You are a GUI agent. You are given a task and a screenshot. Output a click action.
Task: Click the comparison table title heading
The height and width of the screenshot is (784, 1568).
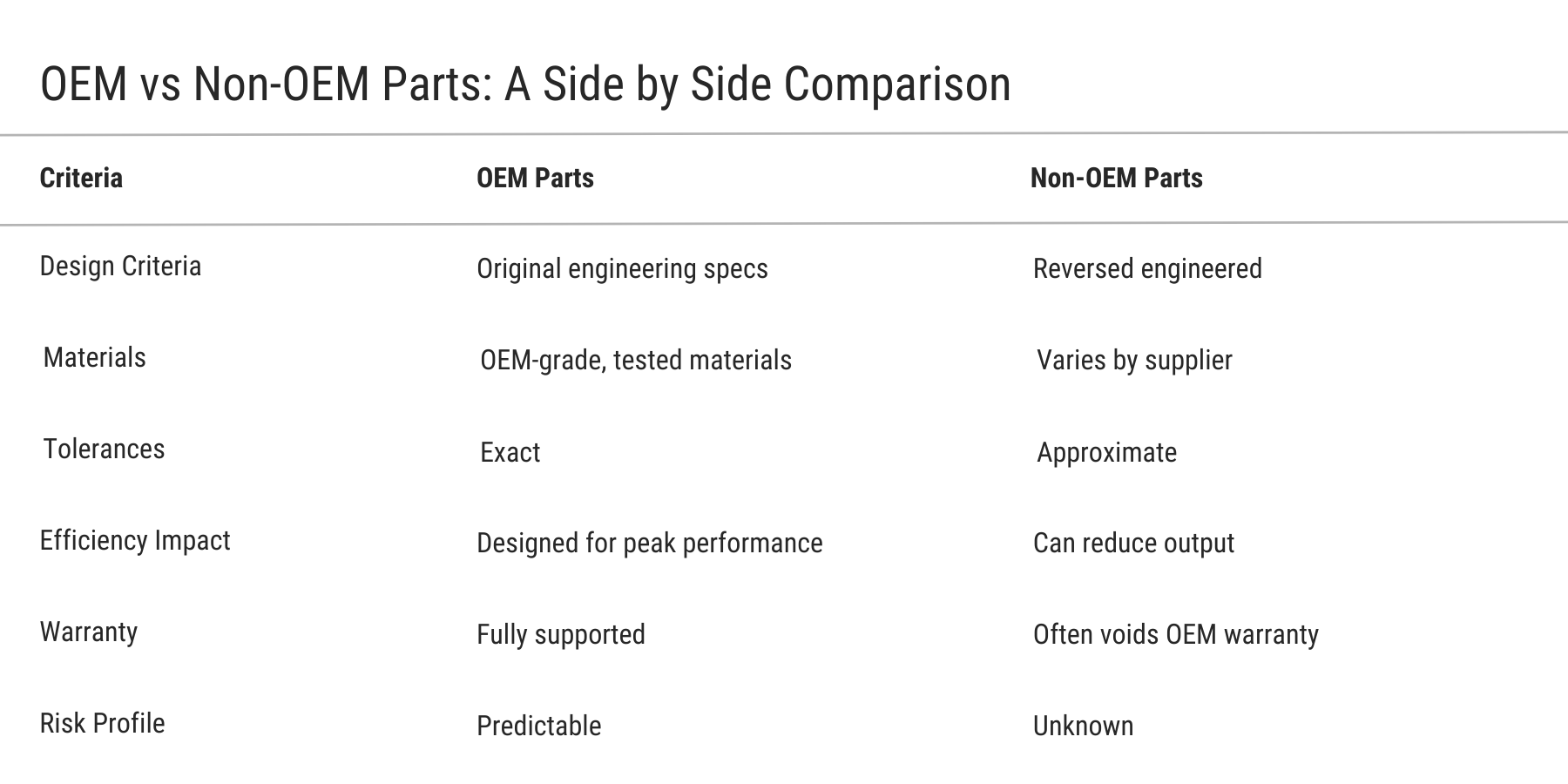pos(525,85)
